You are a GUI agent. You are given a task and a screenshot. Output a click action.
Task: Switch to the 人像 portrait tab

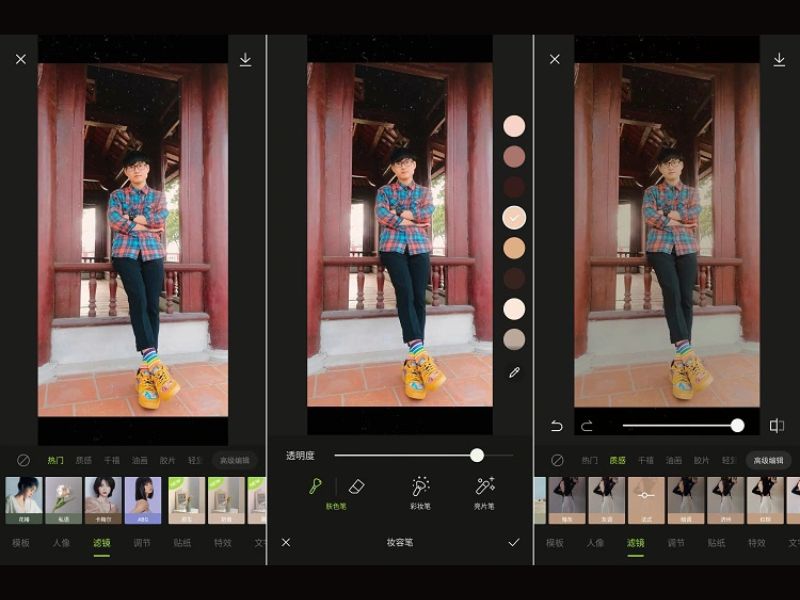coord(63,541)
